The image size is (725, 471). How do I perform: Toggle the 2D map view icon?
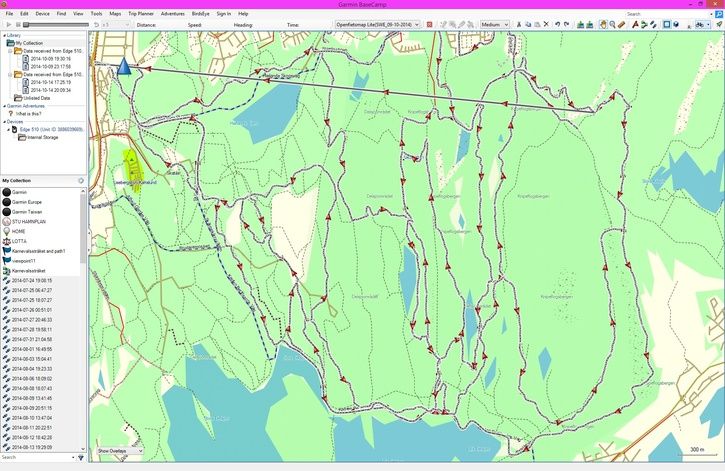[x=667, y=24]
